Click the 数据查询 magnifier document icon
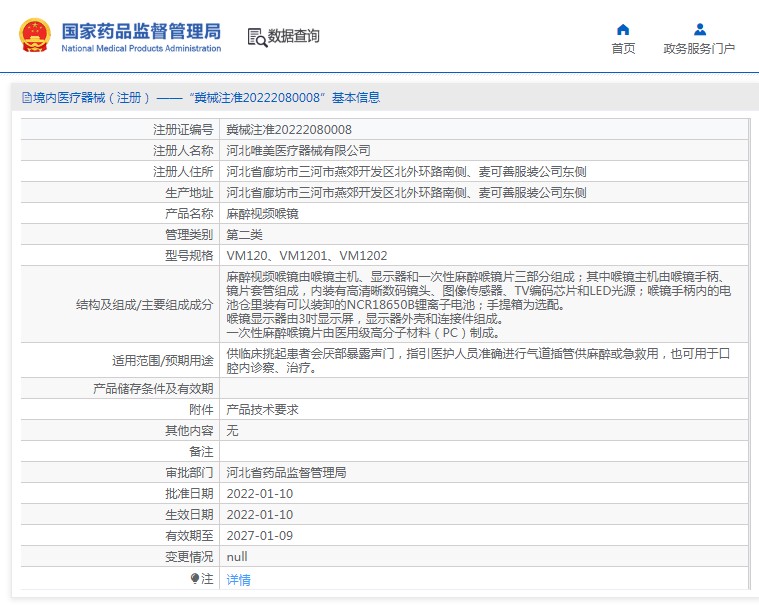The height and width of the screenshot is (605, 759). [257, 37]
